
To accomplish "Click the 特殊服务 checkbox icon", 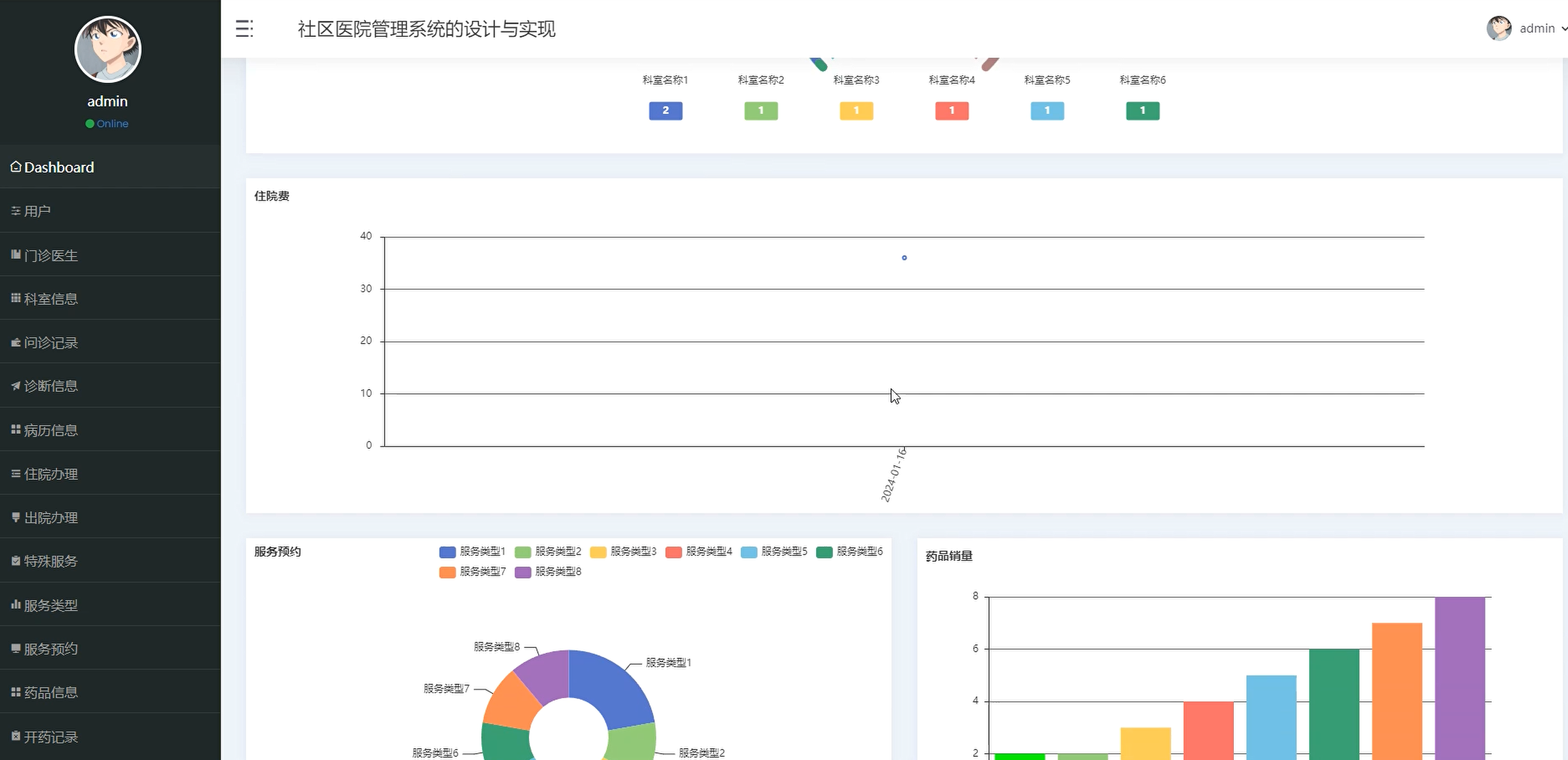I will pyautogui.click(x=16, y=561).
